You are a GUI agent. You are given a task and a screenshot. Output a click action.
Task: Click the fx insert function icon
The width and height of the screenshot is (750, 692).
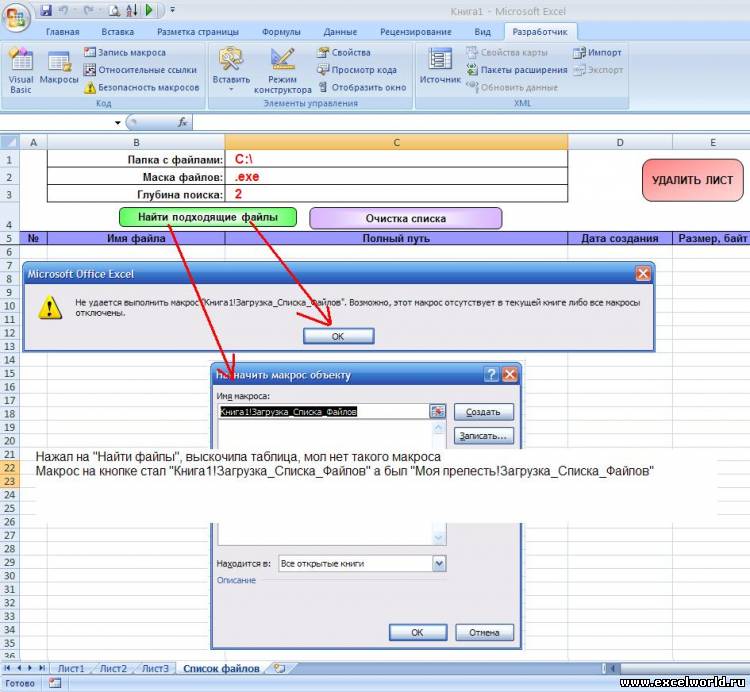183,122
